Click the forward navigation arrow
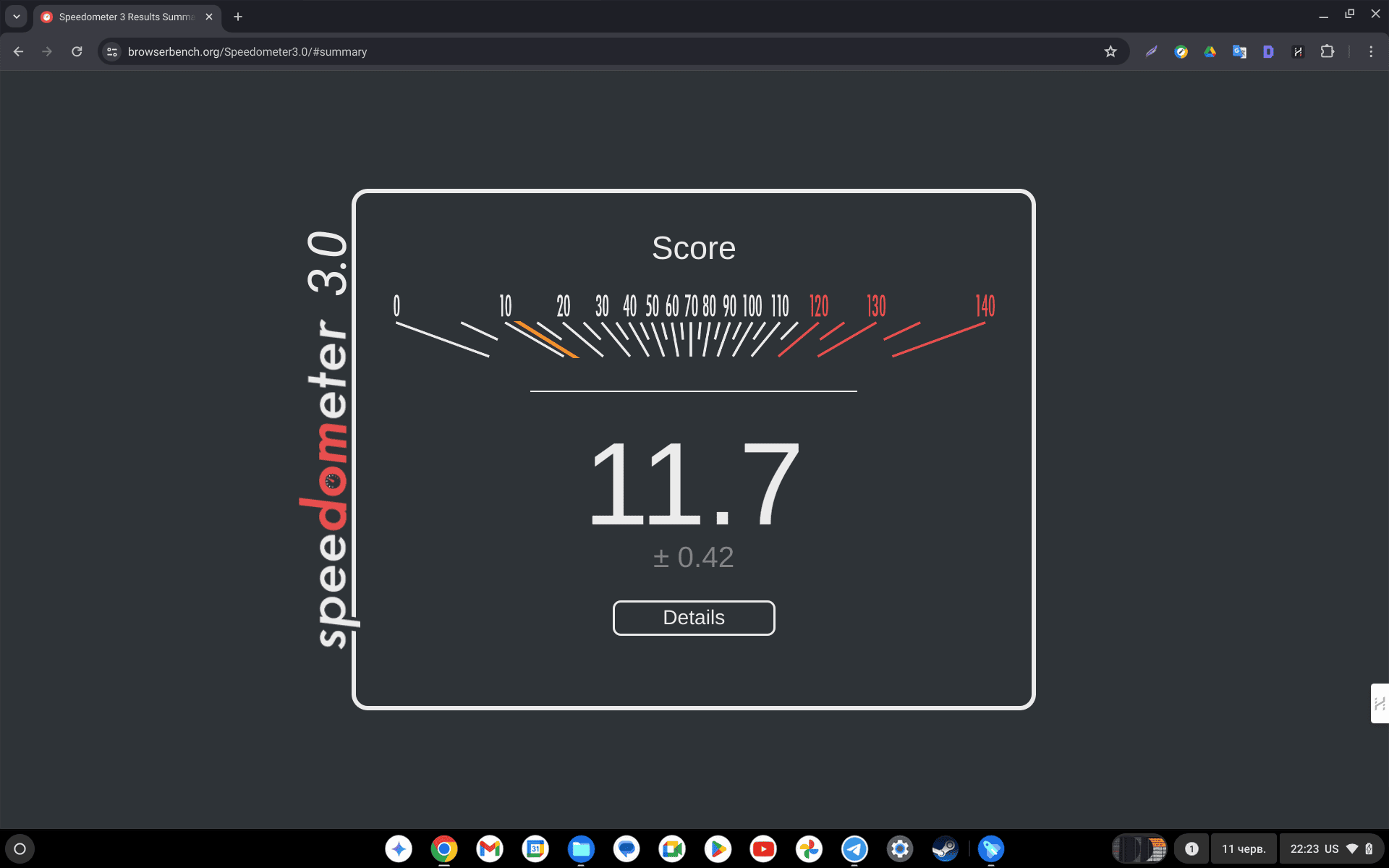1389x868 pixels. [47, 51]
